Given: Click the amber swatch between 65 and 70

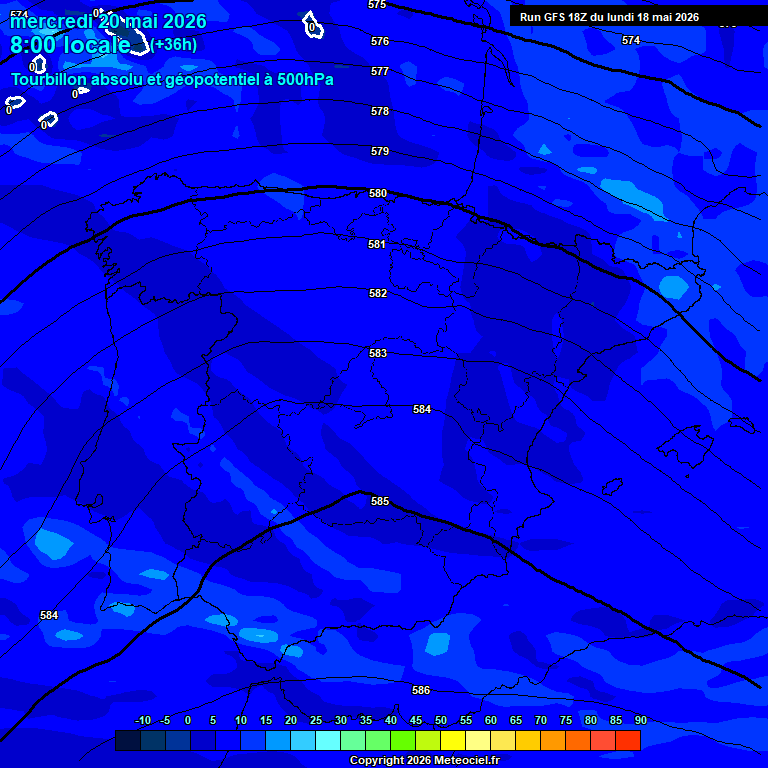Looking at the screenshot, I should tap(528, 740).
